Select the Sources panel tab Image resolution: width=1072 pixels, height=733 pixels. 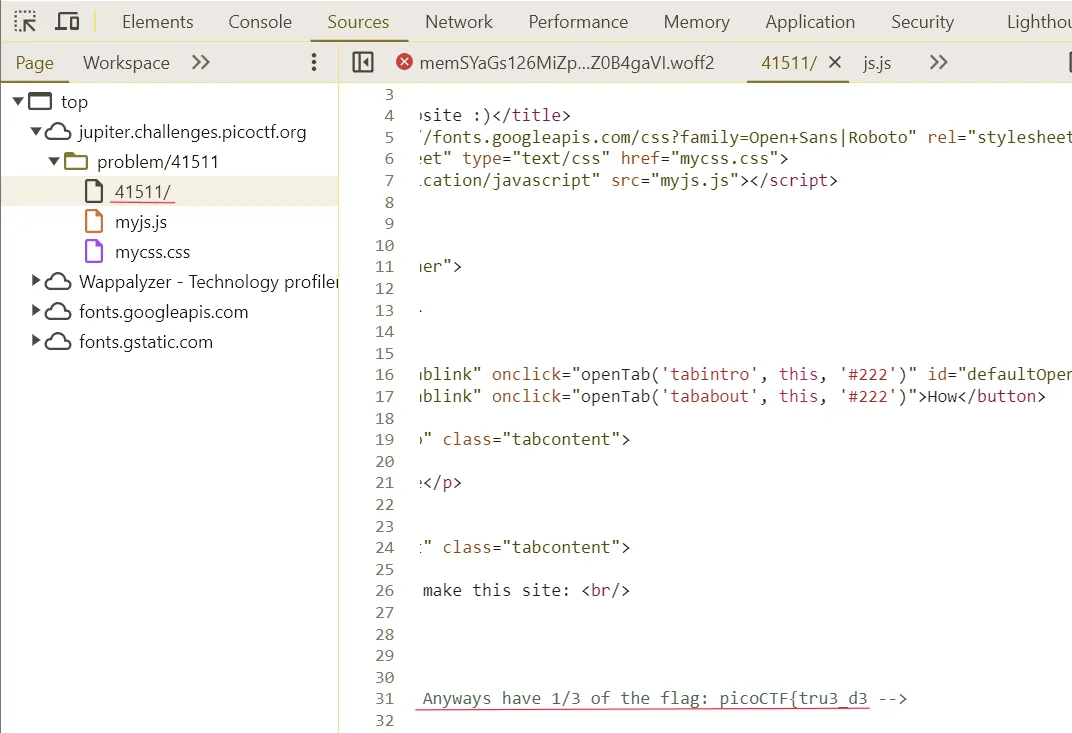358,22
